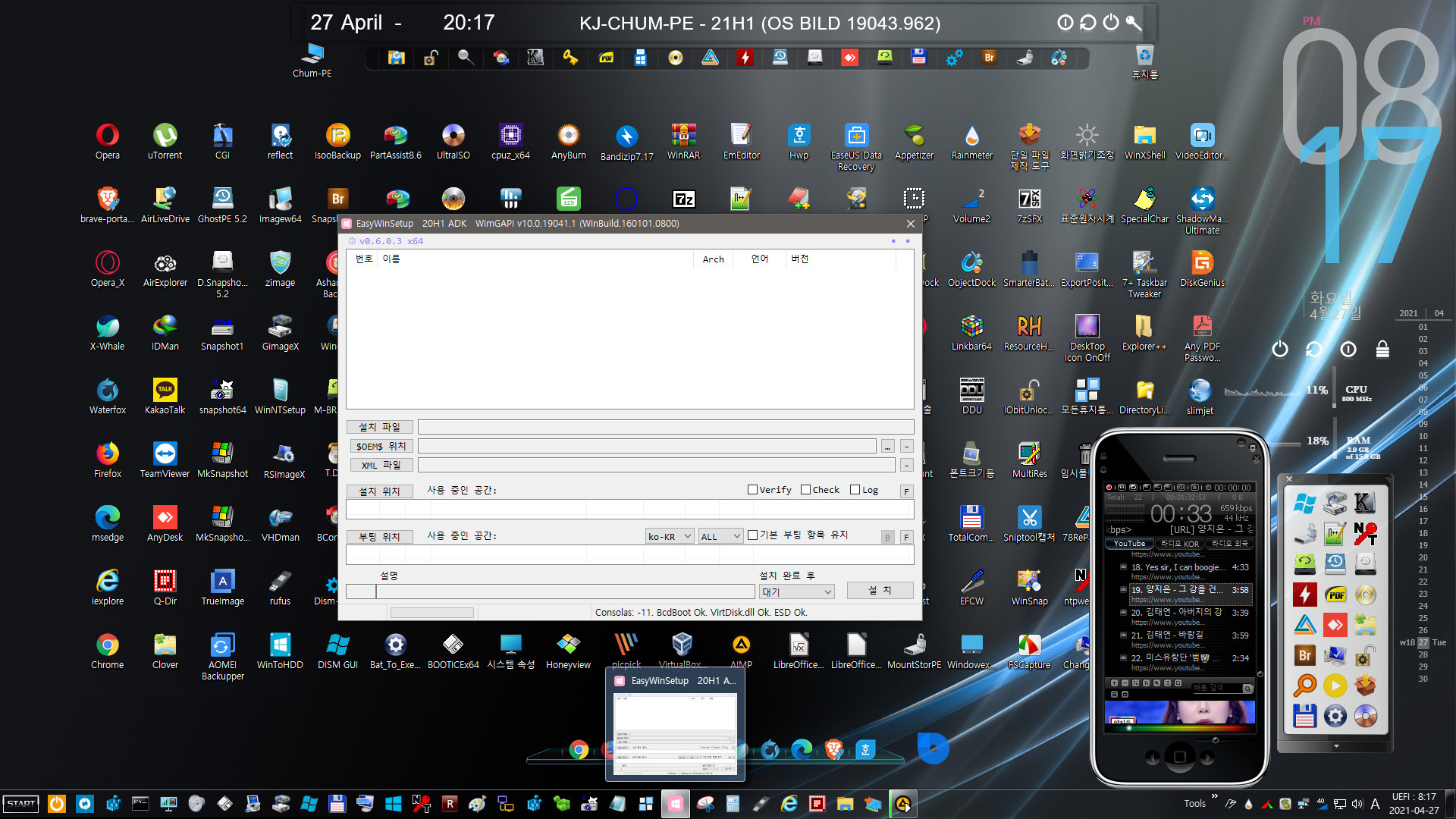The height and width of the screenshot is (819, 1456).
Task: Launch the rufus desktop icon
Action: click(280, 587)
